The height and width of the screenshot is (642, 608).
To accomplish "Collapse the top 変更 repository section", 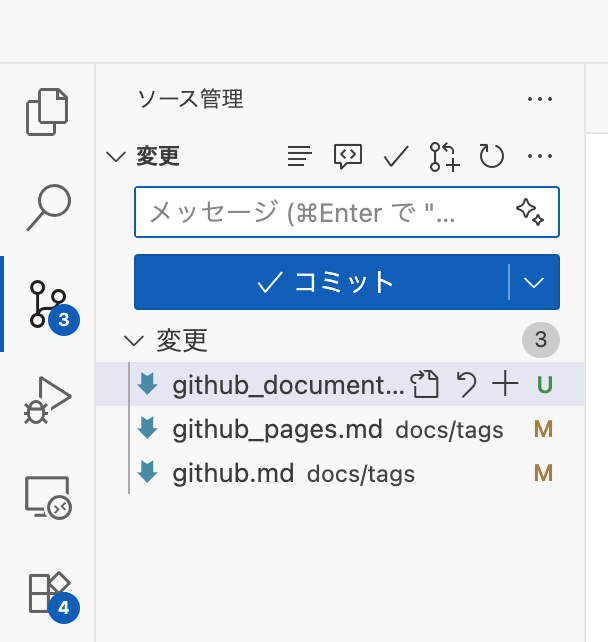I will click(116, 156).
